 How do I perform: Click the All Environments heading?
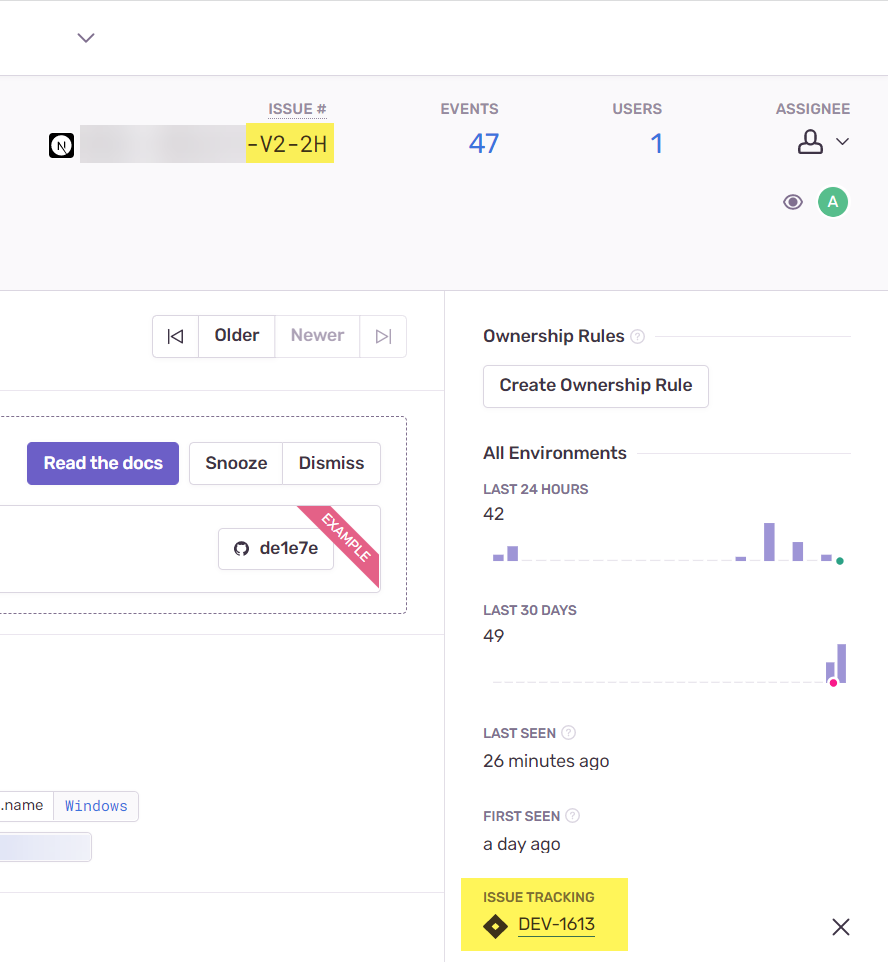555,453
